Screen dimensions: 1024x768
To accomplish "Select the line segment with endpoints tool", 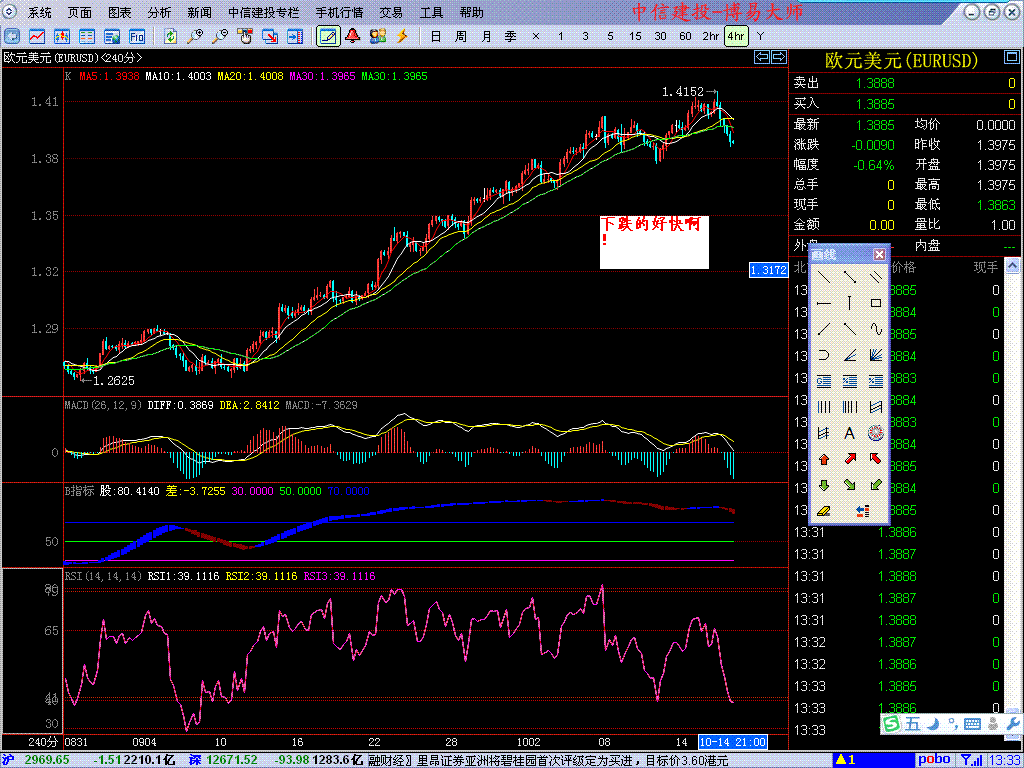I will click(850, 278).
